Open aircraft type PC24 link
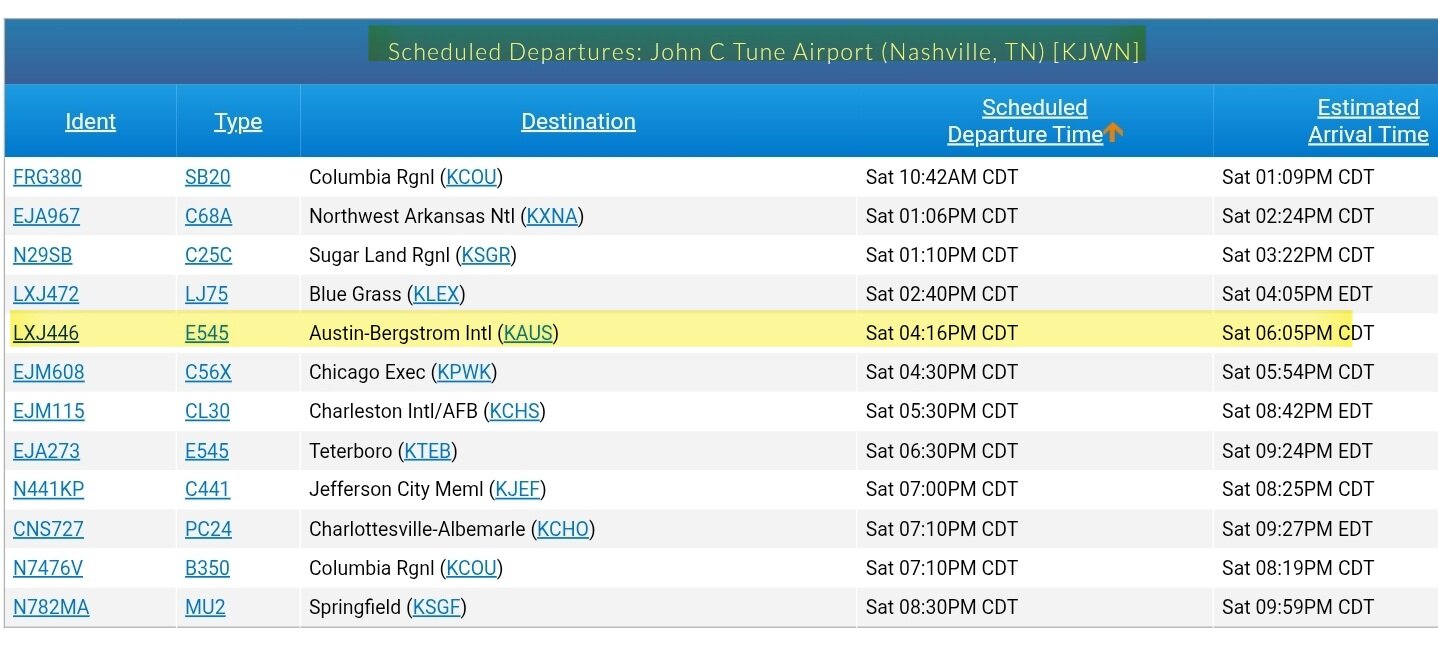 click(x=208, y=529)
